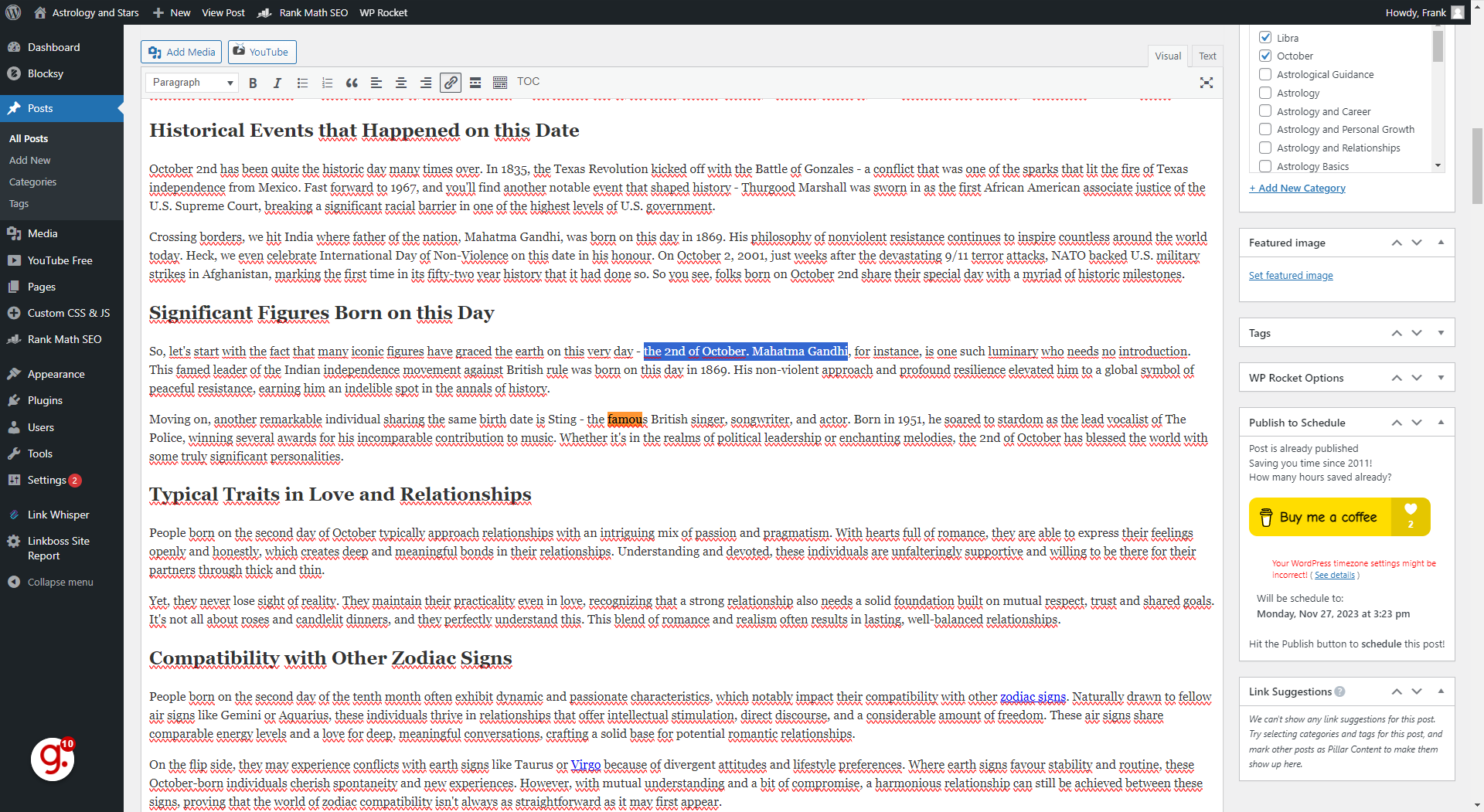Viewport: 1484px width, 812px height.
Task: Open the WordPress logo menu
Action: [x=13, y=12]
